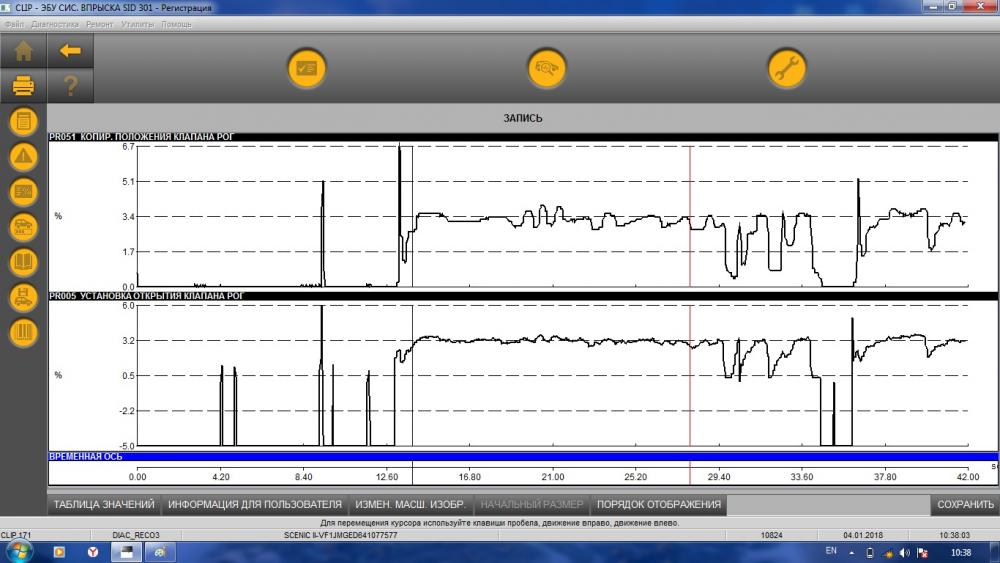This screenshot has width=1000, height=563.
Task: Click the document list sidebar icon
Action: coord(24,121)
